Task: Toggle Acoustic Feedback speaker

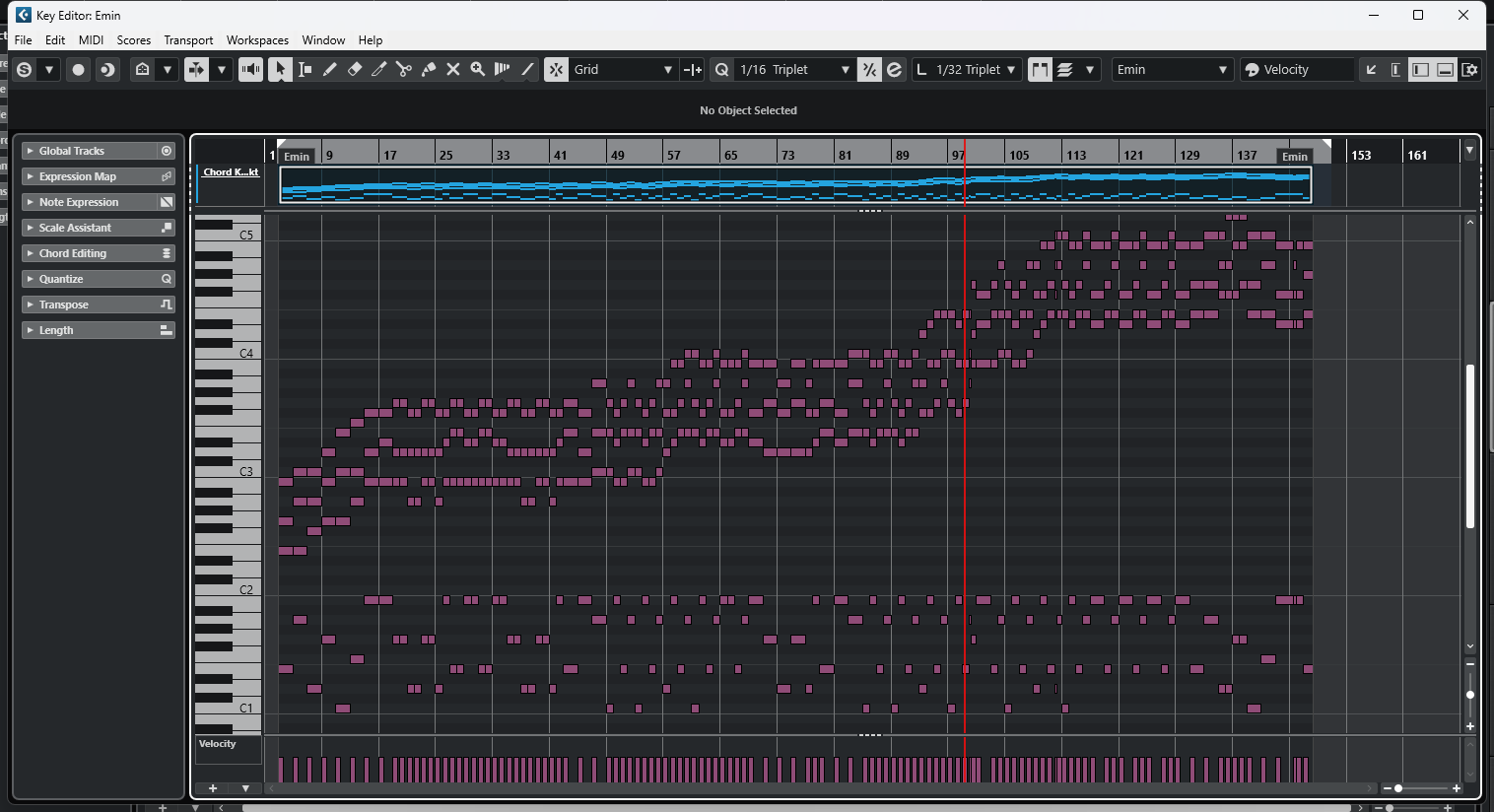Action: [x=250, y=69]
